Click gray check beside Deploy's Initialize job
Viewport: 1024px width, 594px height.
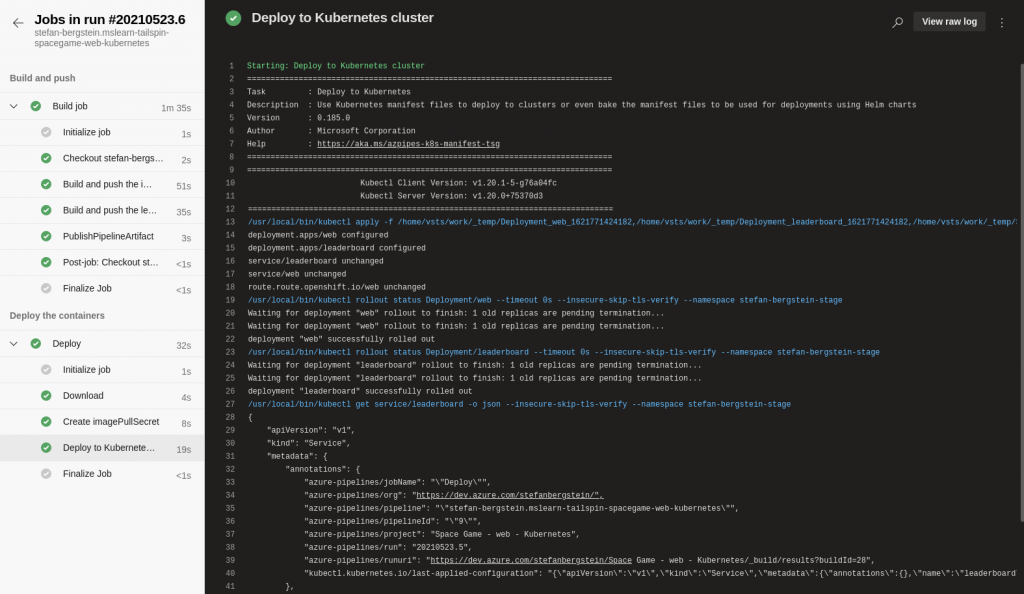click(x=46, y=369)
